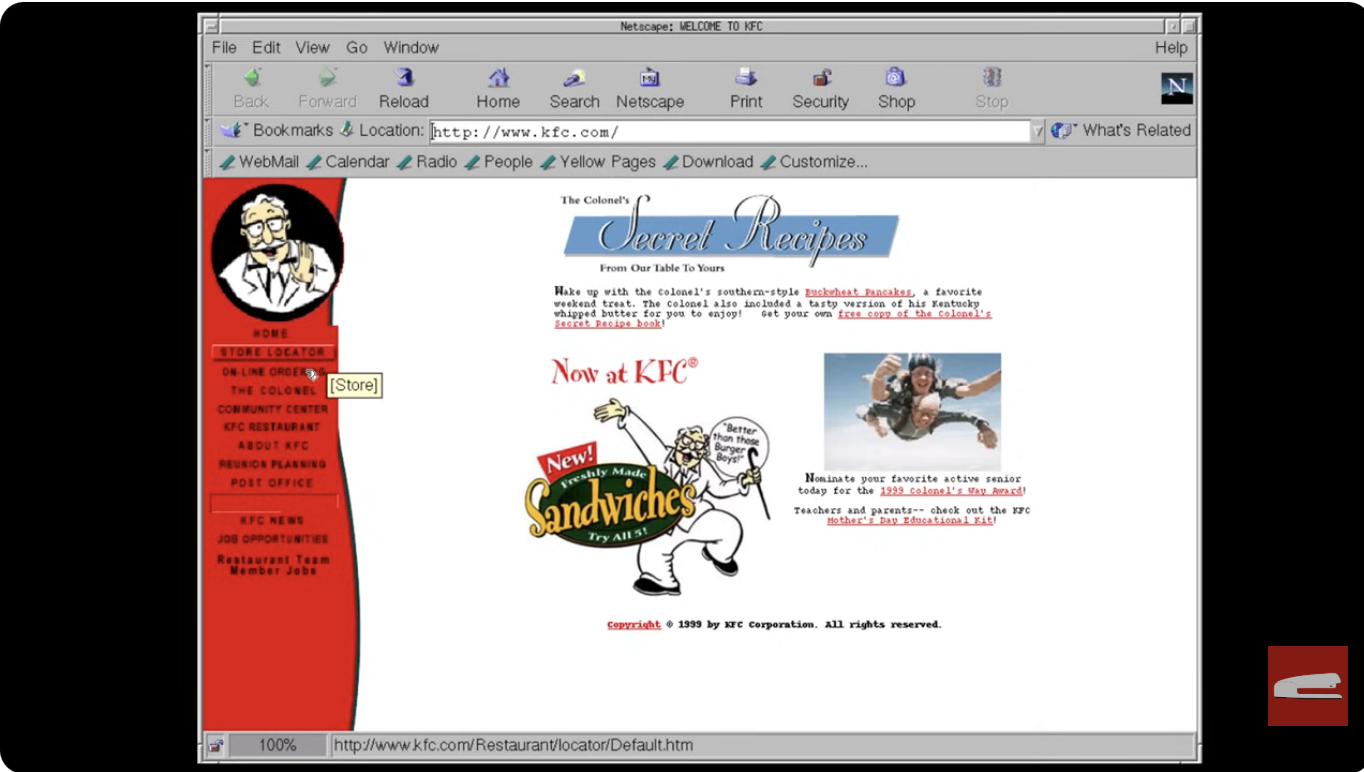Open the File menu
Image resolution: width=1364 pixels, height=772 pixels.
(223, 47)
